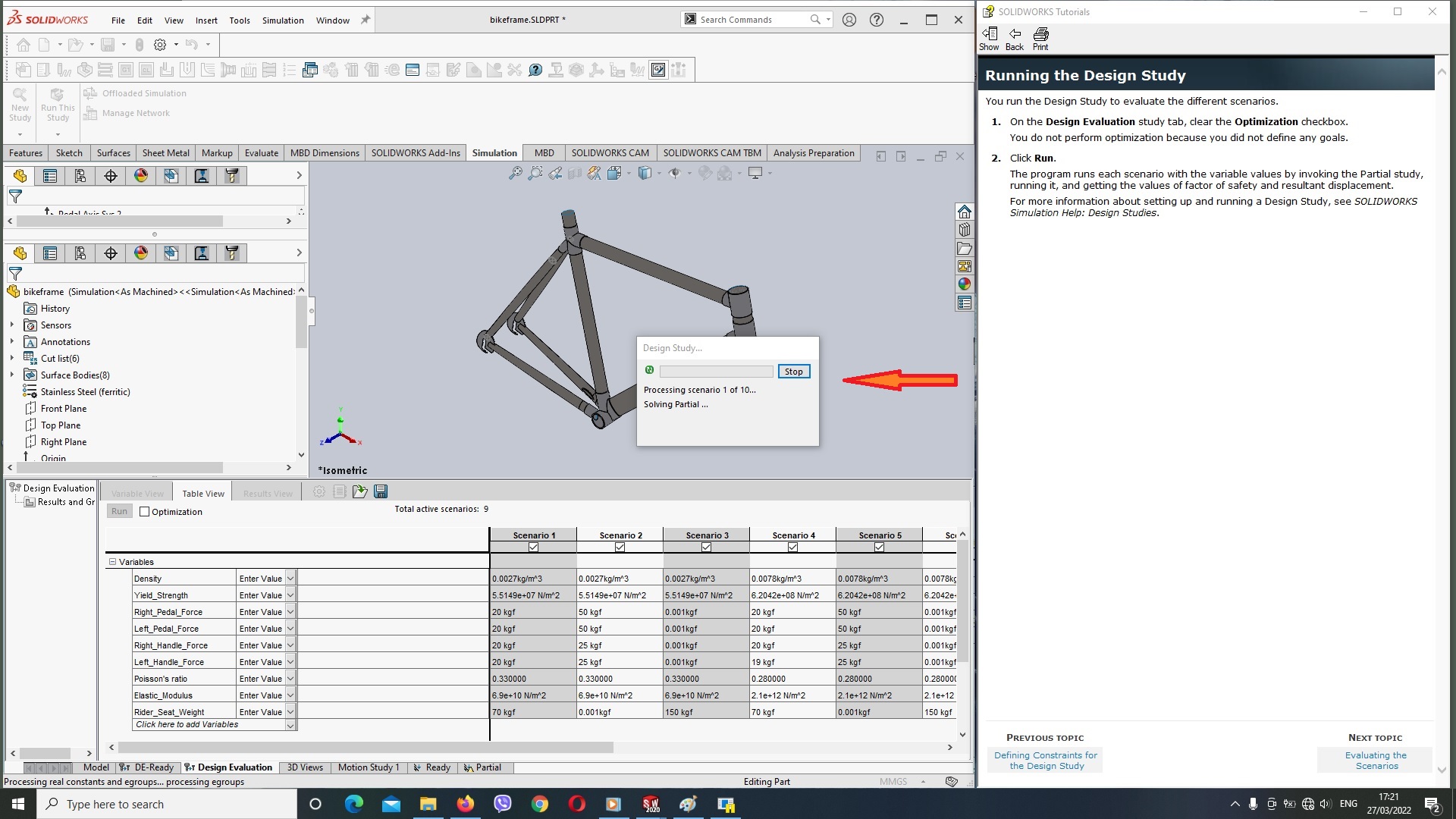Click the Zoom to Area icon in the viewport toolbar
Image resolution: width=1456 pixels, height=819 pixels.
point(535,174)
